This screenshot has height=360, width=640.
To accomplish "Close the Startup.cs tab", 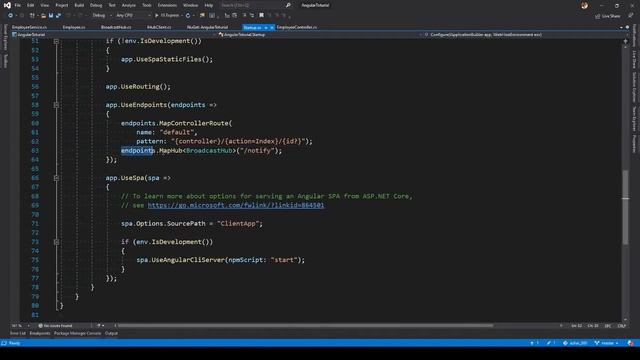I will coord(272,27).
